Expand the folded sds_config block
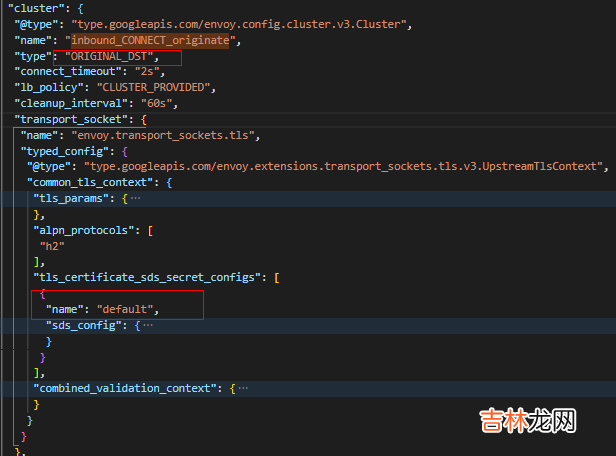The width and height of the screenshot is (616, 456). (146, 325)
